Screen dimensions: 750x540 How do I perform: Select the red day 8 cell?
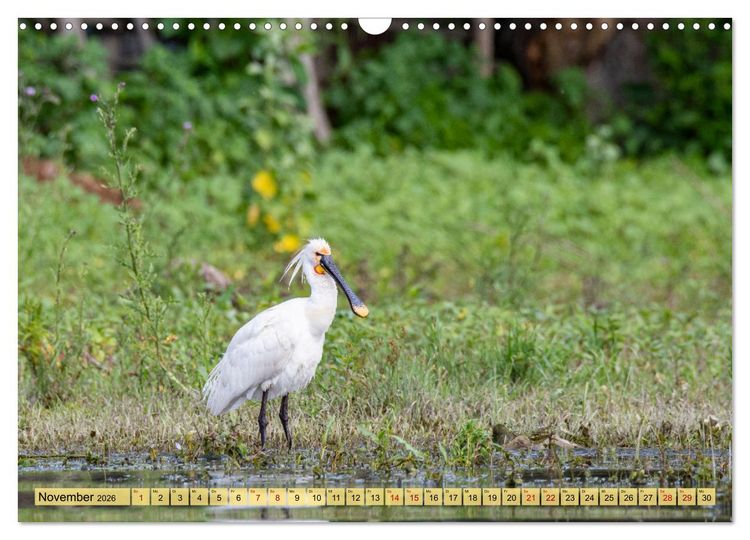pyautogui.click(x=277, y=497)
